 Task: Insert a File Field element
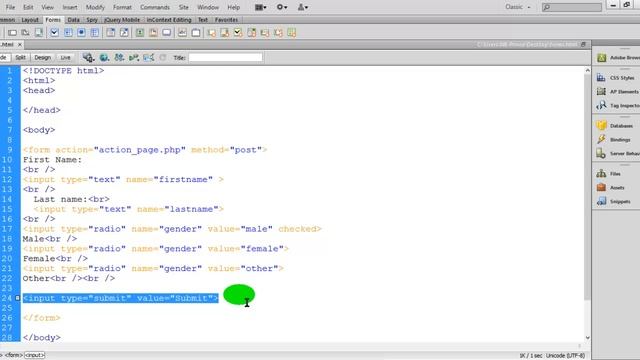(x=153, y=33)
